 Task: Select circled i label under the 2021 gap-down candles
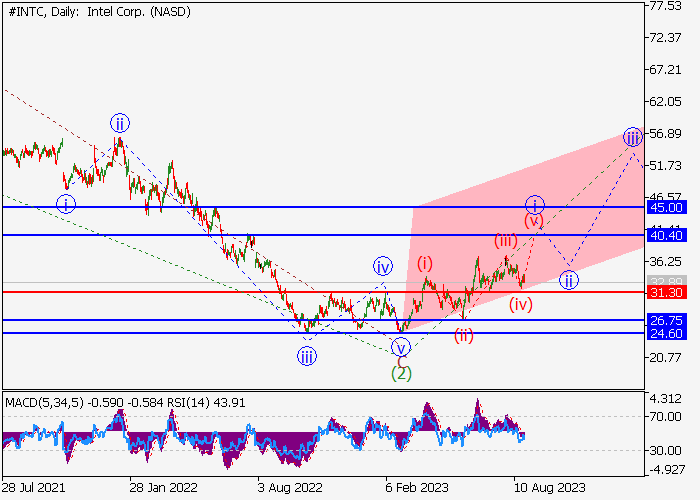(66, 204)
